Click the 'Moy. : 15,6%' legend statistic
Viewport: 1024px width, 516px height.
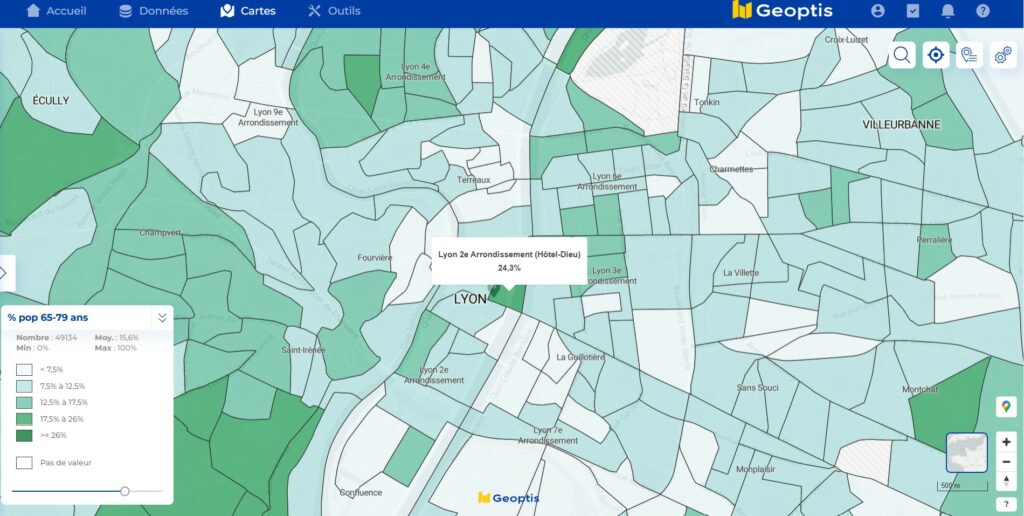(117, 338)
